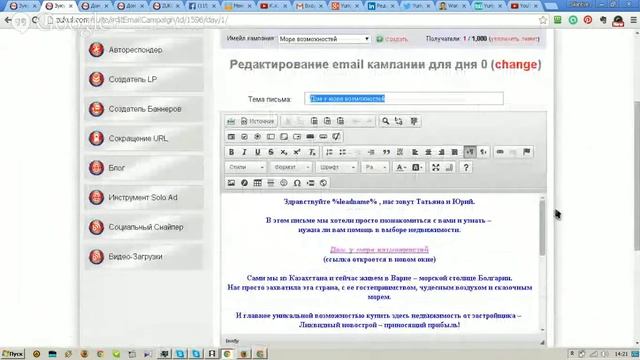The height and width of the screenshot is (360, 640).
Task: Open the Источник source view button
Action: (x=258, y=121)
